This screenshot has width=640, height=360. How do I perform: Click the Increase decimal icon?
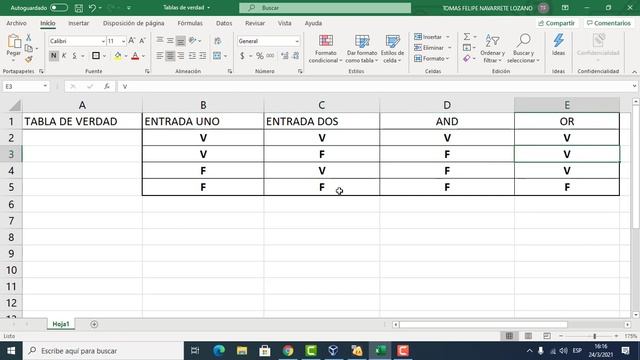tap(284, 56)
